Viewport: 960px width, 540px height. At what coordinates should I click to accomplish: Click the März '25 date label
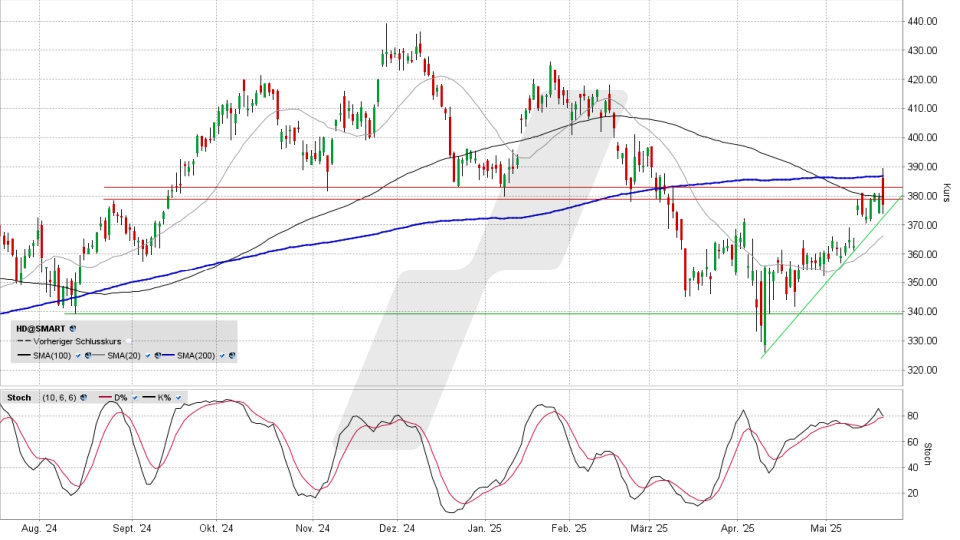[649, 528]
